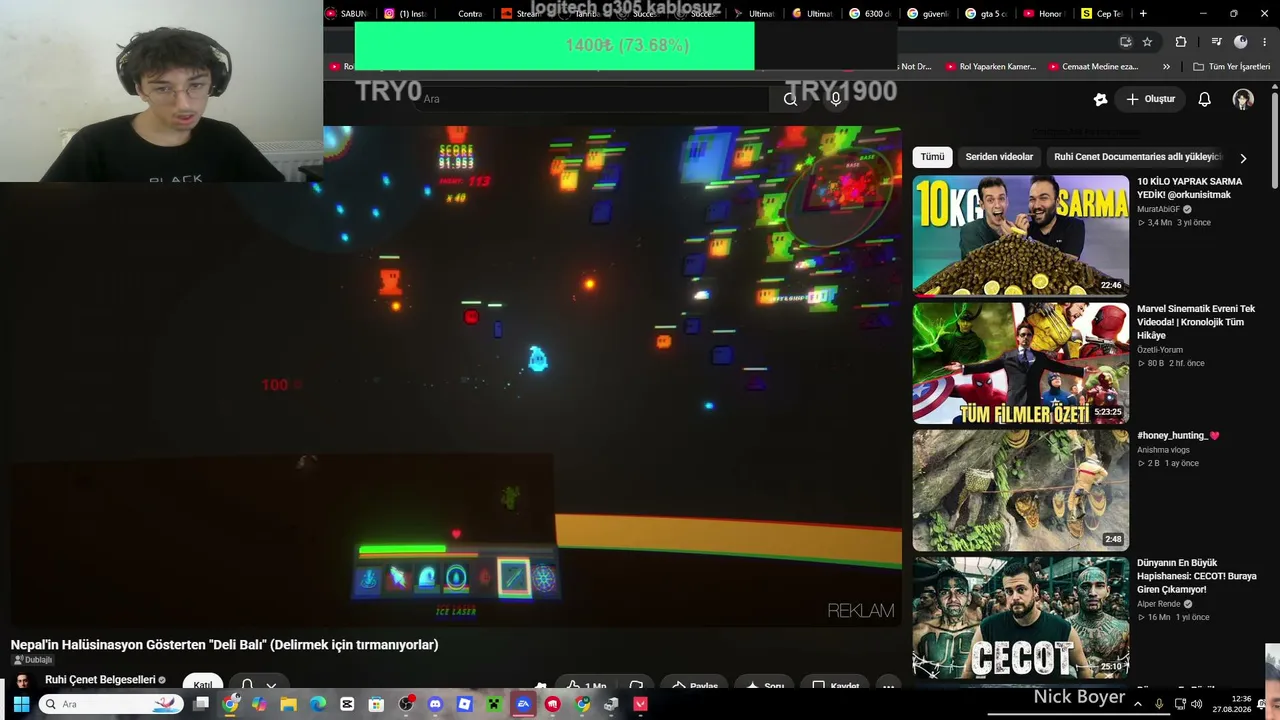Open the honey hunting video thumbnail
Screen dimensions: 1280x720
coord(1020,490)
